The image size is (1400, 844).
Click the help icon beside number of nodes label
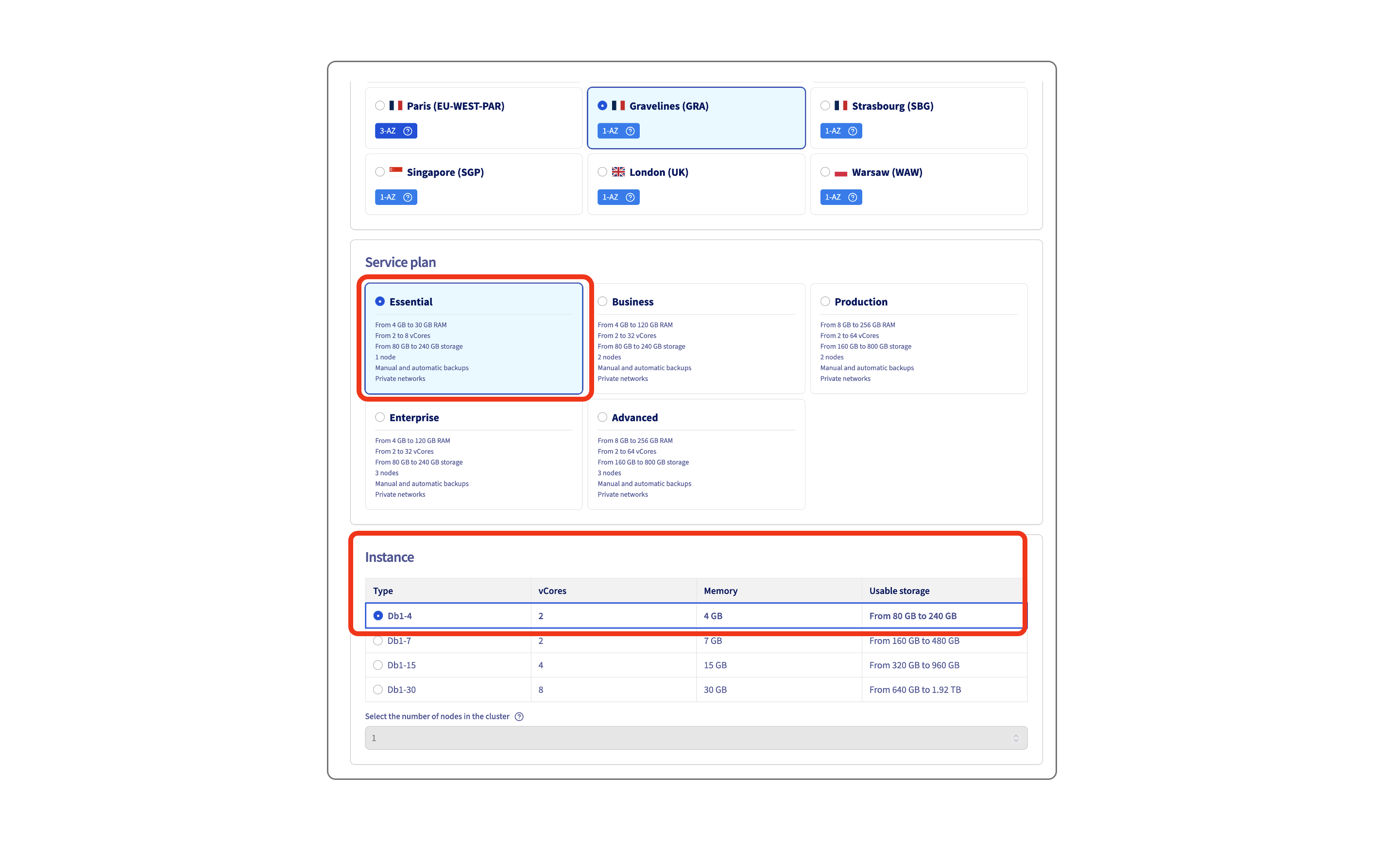519,717
